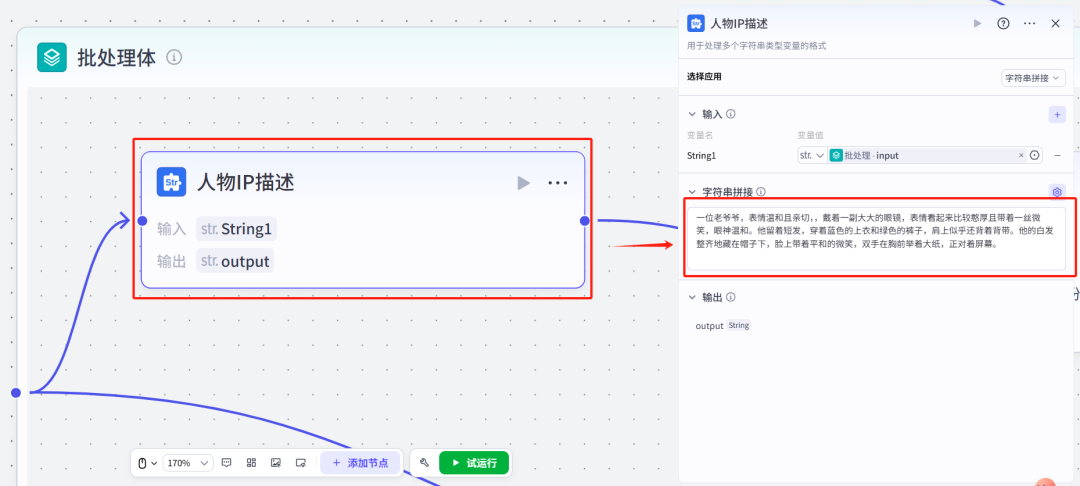Open more options in the side panel header
The width and height of the screenshot is (1080, 486).
pyautogui.click(x=1030, y=23)
